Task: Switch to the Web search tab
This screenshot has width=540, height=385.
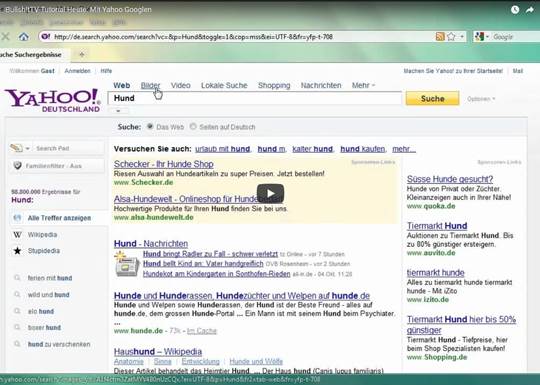Action: [122, 85]
